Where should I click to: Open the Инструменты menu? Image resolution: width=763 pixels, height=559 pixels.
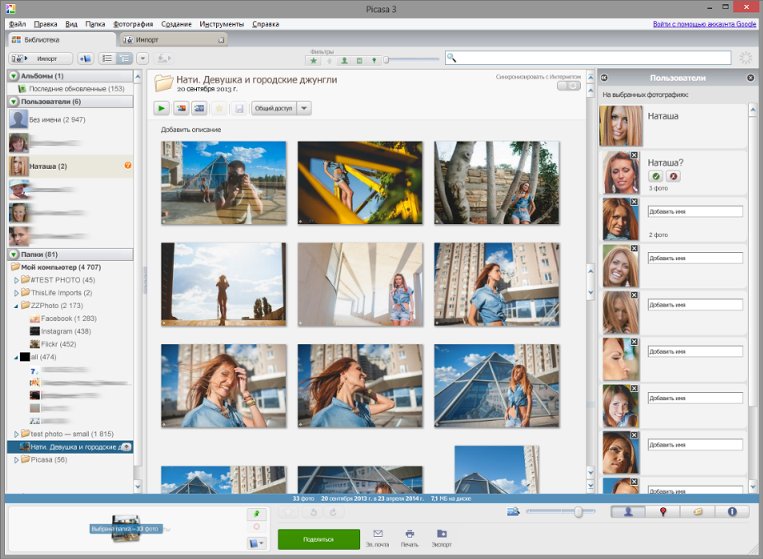tap(221, 24)
